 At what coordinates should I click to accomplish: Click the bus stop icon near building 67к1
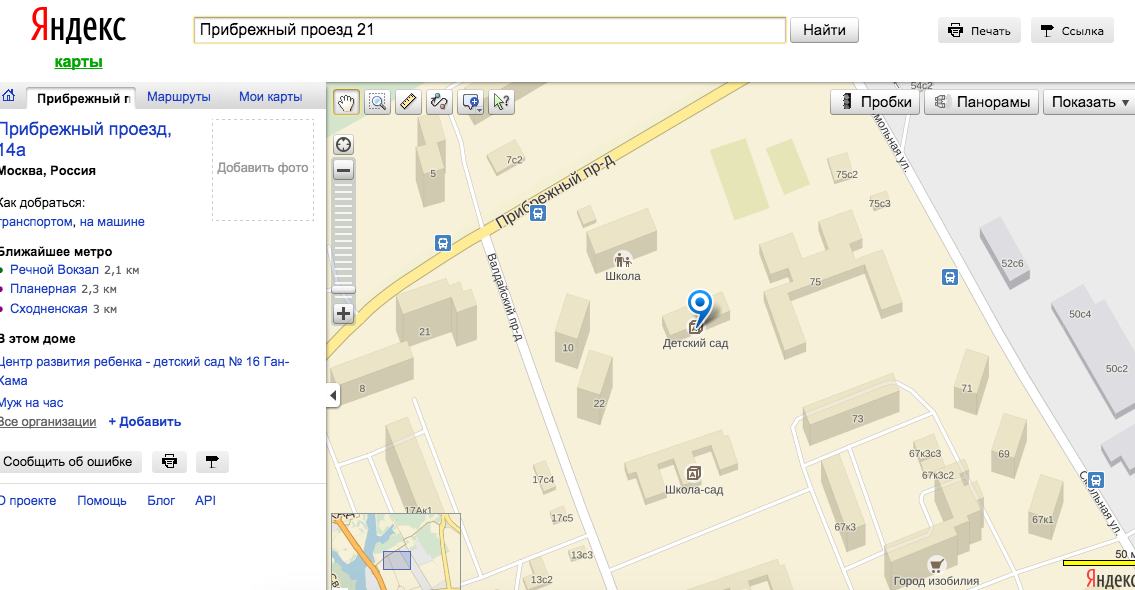pos(1096,480)
